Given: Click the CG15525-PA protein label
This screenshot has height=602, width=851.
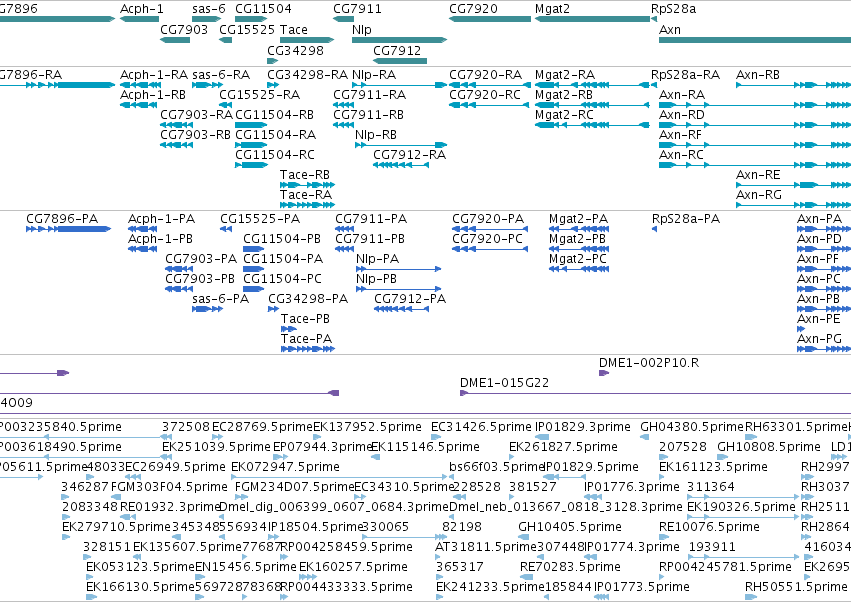Looking at the screenshot, I should click(x=260, y=219).
